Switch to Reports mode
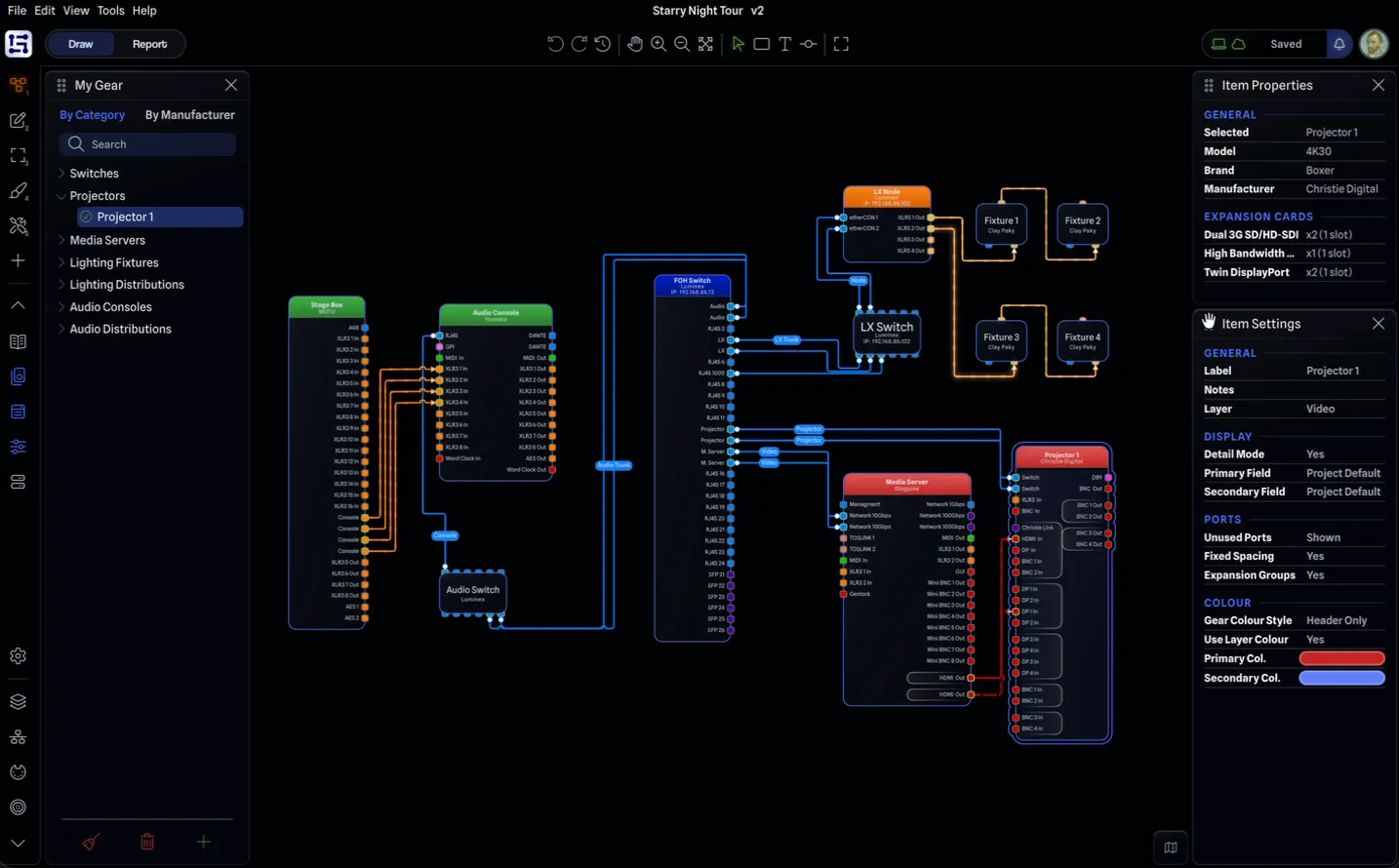The width and height of the screenshot is (1399, 868). [x=149, y=44]
